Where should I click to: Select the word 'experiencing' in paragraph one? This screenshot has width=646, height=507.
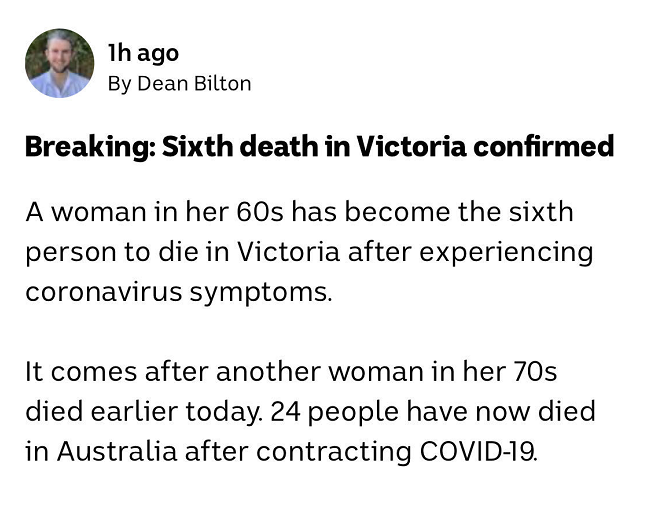coord(506,252)
